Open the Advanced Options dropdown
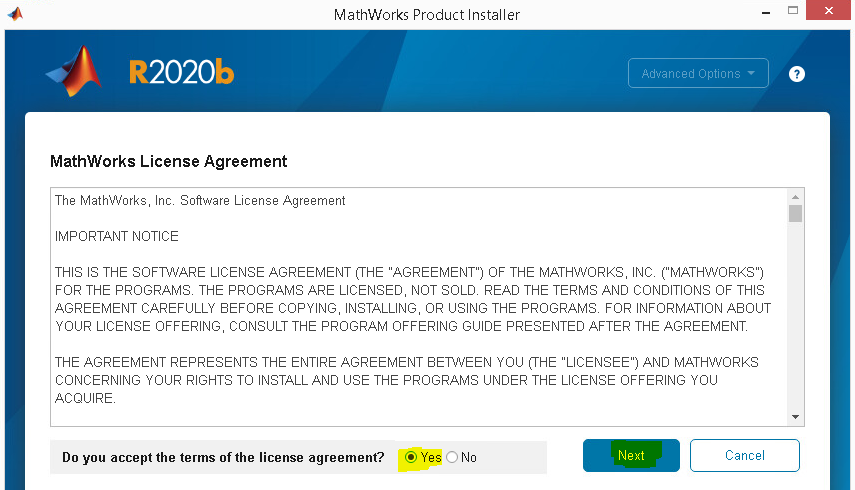The height and width of the screenshot is (490, 855). (x=698, y=73)
